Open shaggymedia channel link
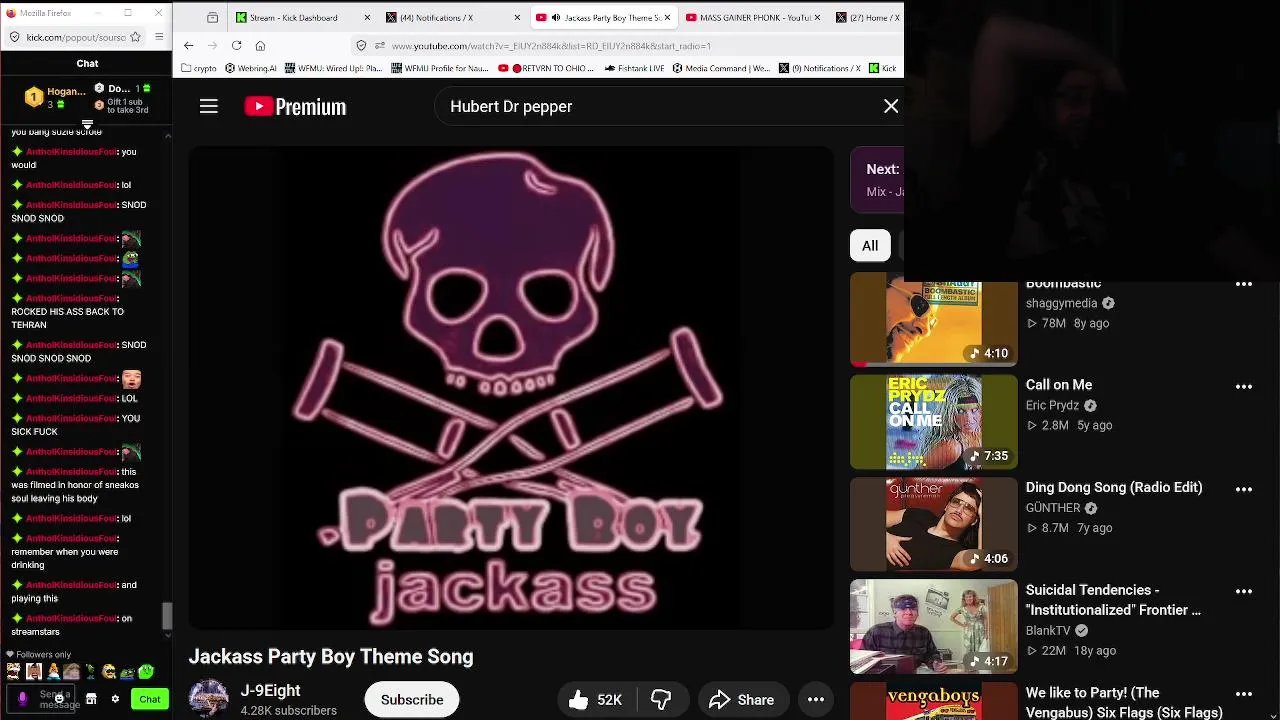1280x720 pixels. point(1061,303)
